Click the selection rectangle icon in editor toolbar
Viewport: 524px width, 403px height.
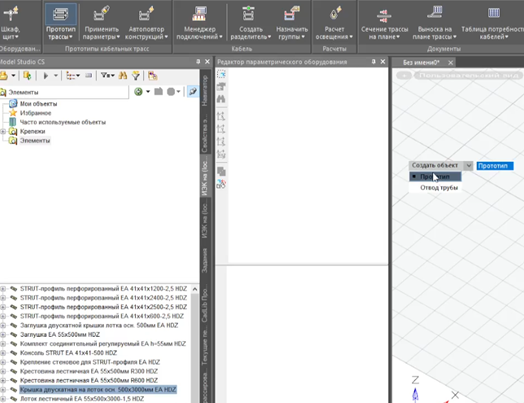tap(221, 74)
